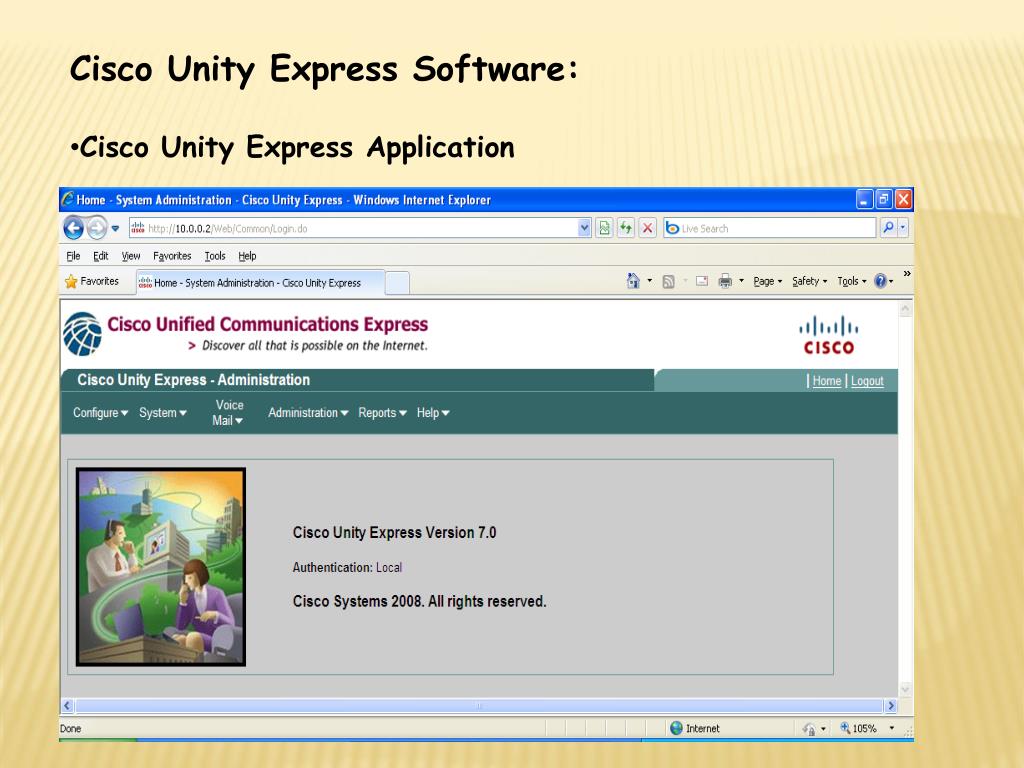Screen dimensions: 1024x768
Task: Click the Search magnifier icon
Action: click(888, 228)
